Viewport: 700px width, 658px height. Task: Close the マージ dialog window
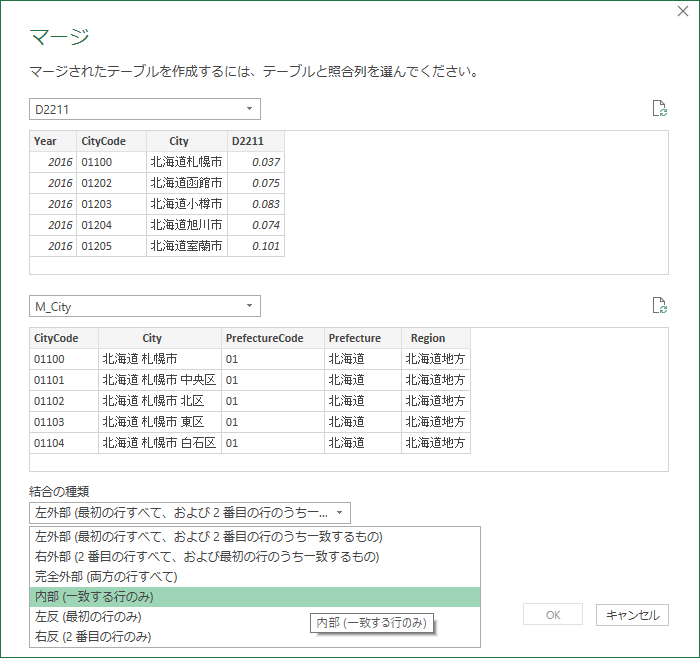(682, 11)
